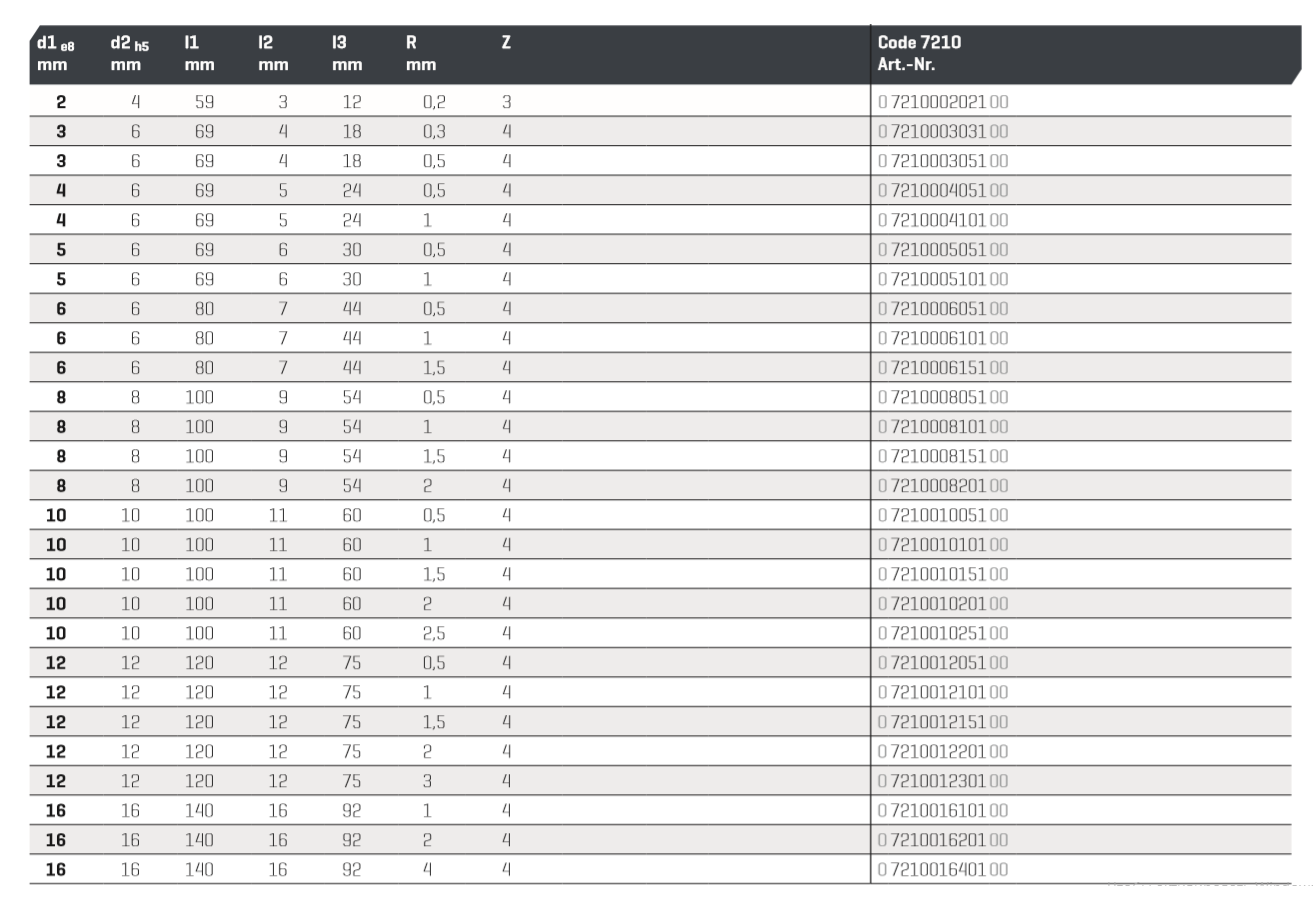The height and width of the screenshot is (913, 1313).
Task: Click article number 0 7210016101 00
Action: (x=943, y=811)
